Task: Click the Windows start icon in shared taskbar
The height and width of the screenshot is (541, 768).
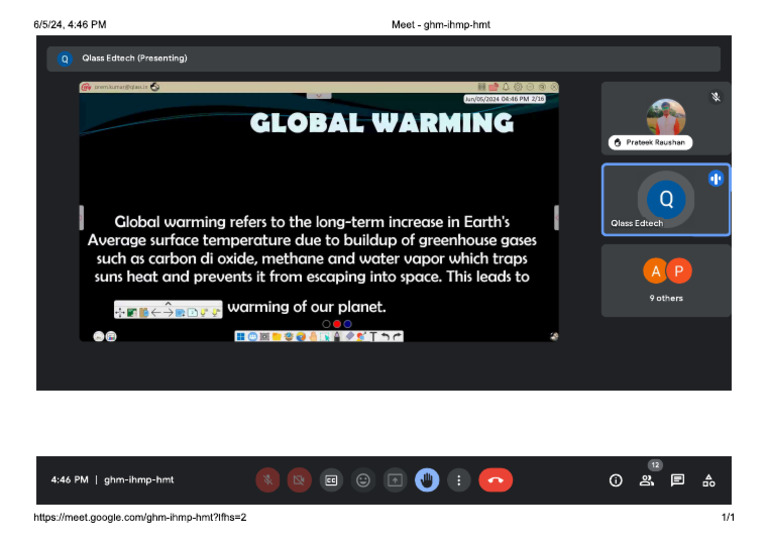Action: [x=240, y=337]
